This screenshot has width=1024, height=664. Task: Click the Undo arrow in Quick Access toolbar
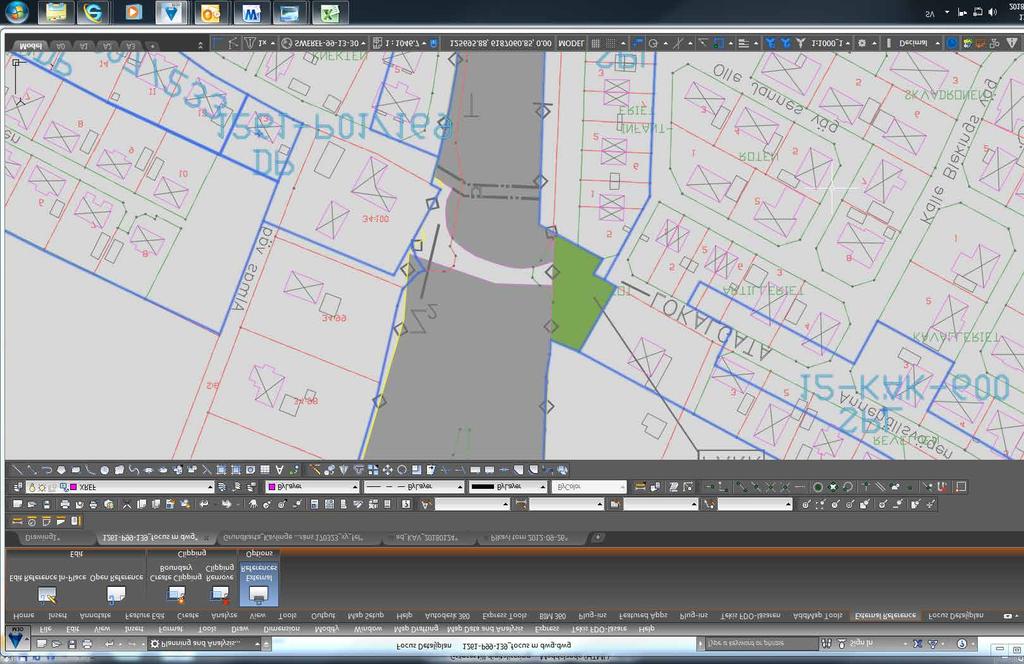pyautogui.click(x=109, y=644)
